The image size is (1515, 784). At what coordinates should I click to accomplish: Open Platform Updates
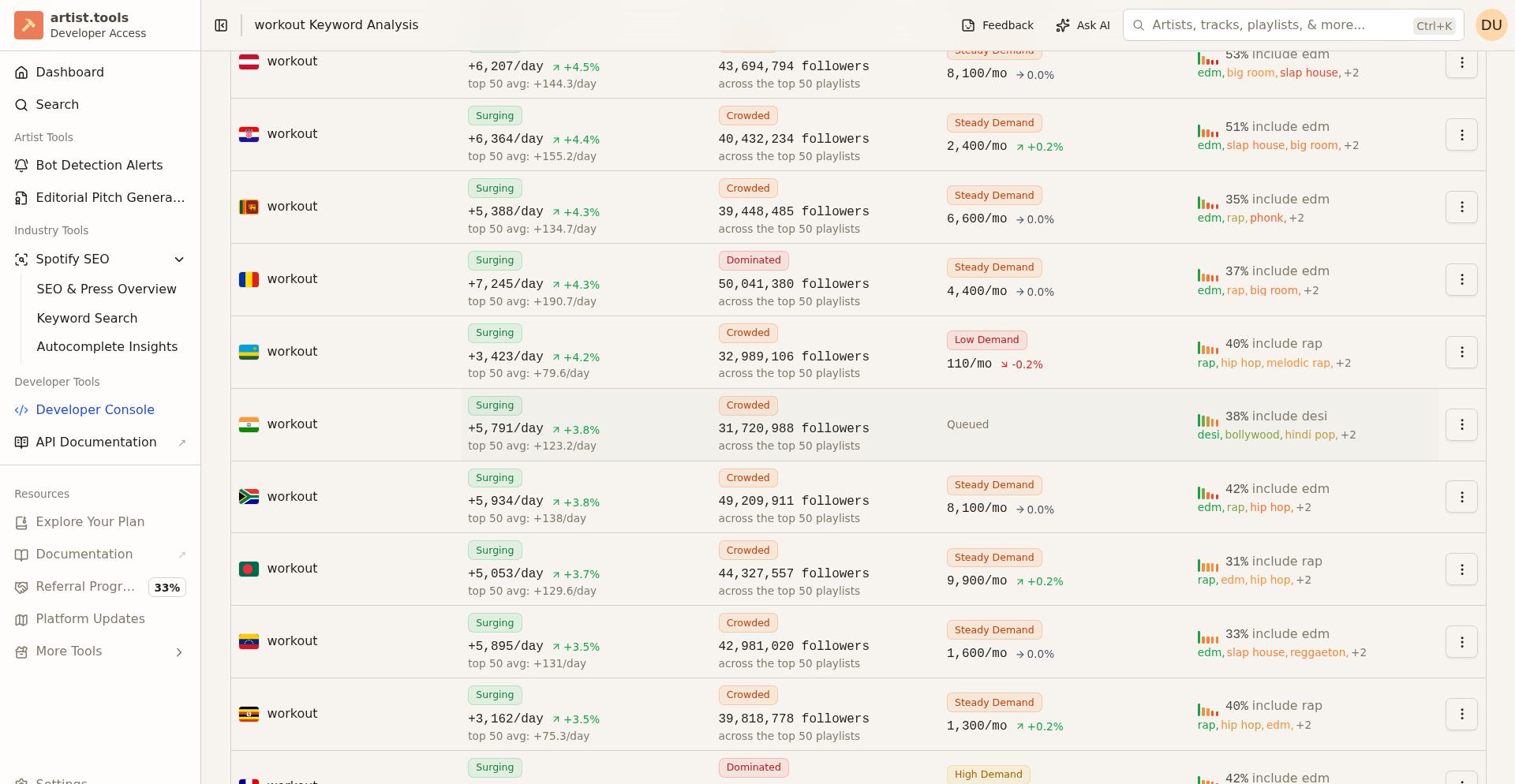tap(100, 619)
